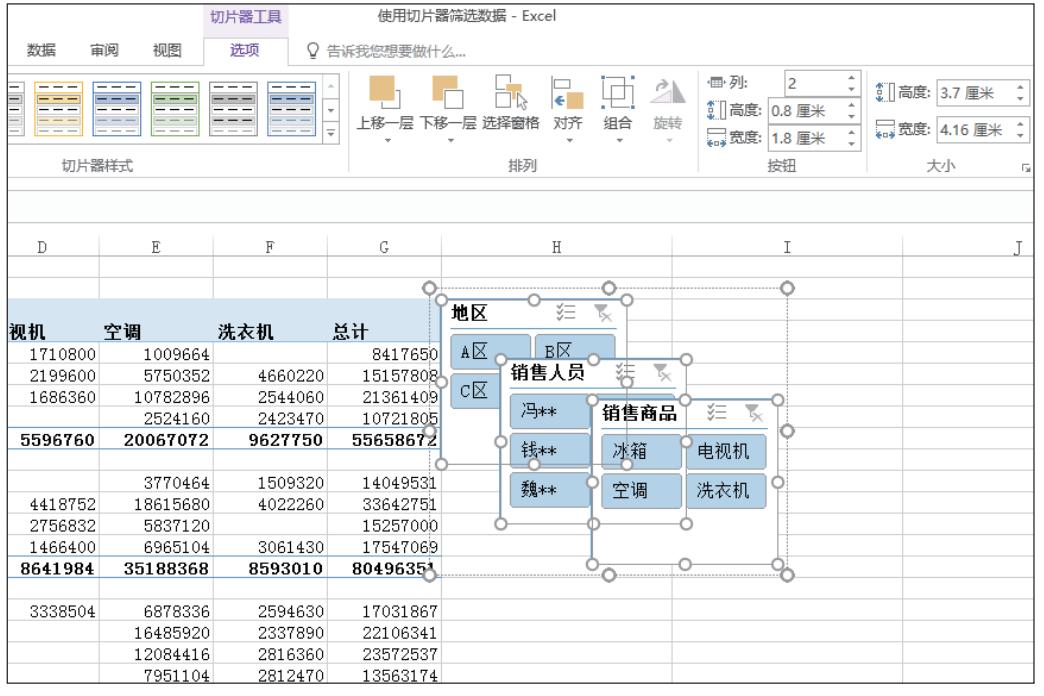
Task: Click the Rotate (旋转) icon
Action: (x=667, y=93)
